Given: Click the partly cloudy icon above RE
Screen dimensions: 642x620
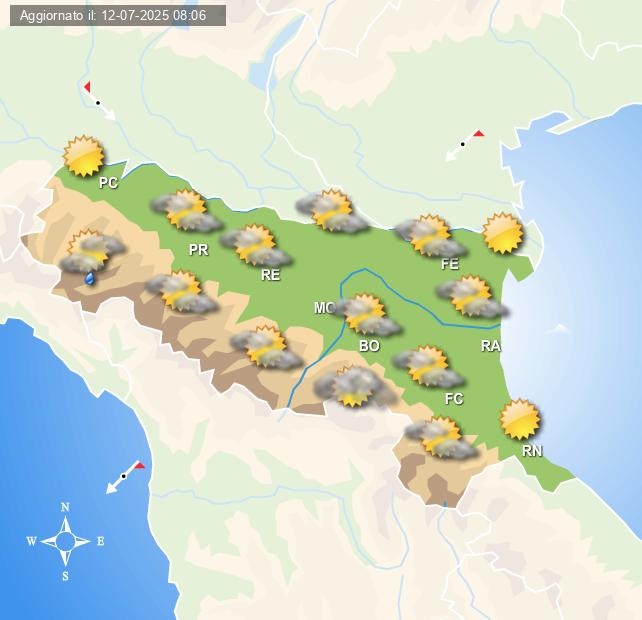Looking at the screenshot, I should point(256,245).
